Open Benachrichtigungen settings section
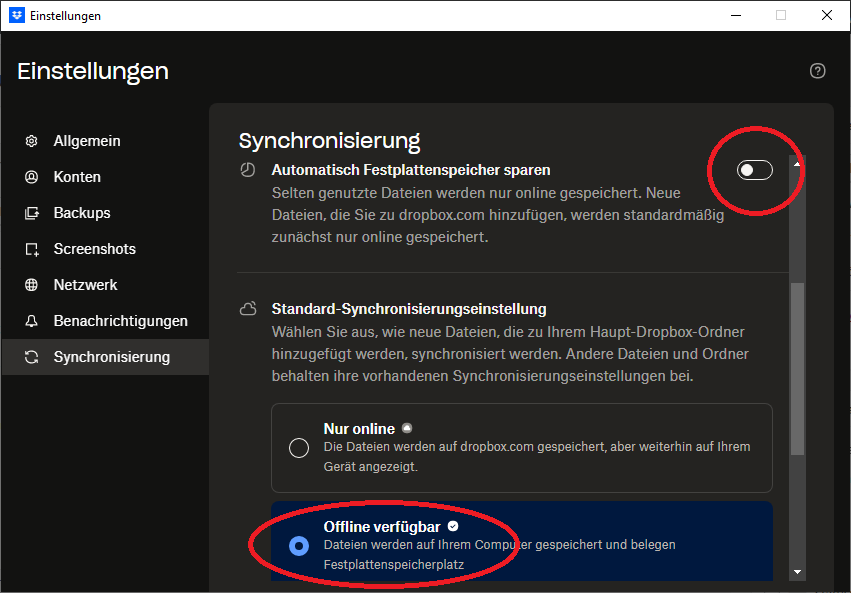This screenshot has height=593, width=851. pyautogui.click(x=120, y=321)
